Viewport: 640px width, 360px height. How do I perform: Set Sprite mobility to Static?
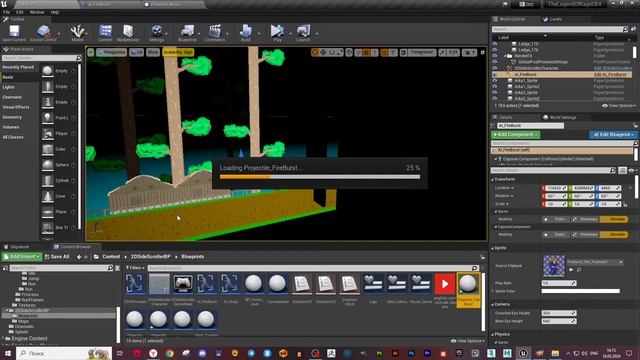click(x=556, y=219)
